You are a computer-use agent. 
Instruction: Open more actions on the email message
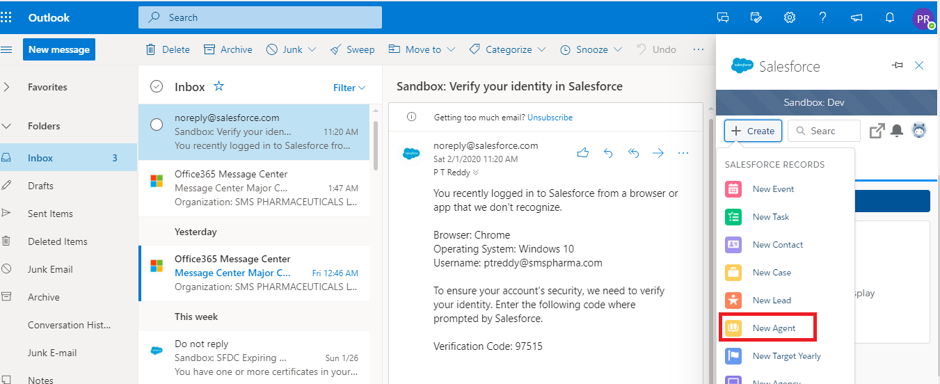click(683, 153)
